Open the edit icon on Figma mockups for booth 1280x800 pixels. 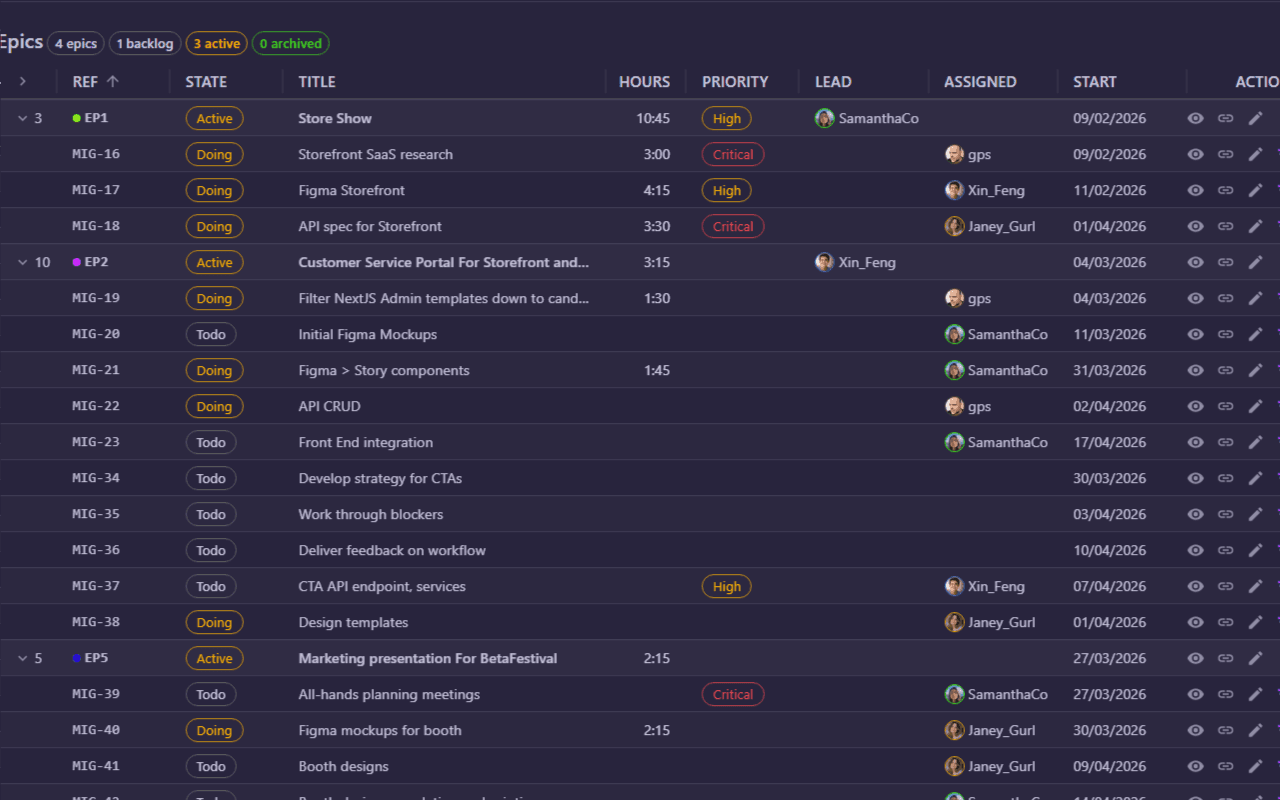[1256, 730]
